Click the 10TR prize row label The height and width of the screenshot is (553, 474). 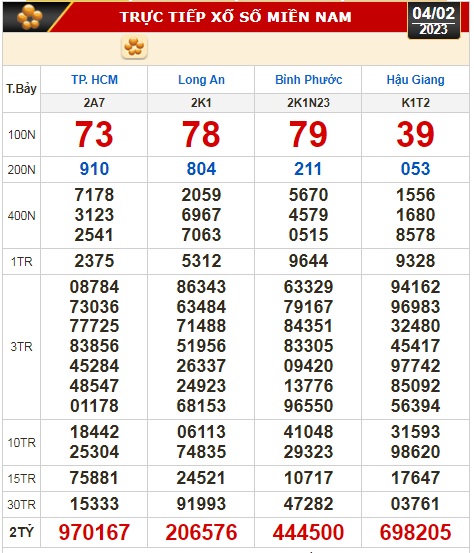[22, 443]
